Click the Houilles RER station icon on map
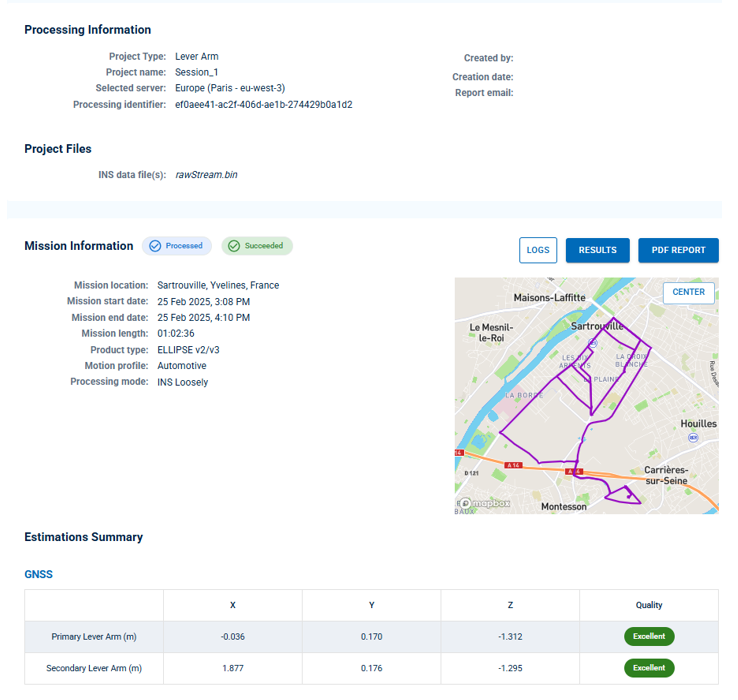 (694, 438)
